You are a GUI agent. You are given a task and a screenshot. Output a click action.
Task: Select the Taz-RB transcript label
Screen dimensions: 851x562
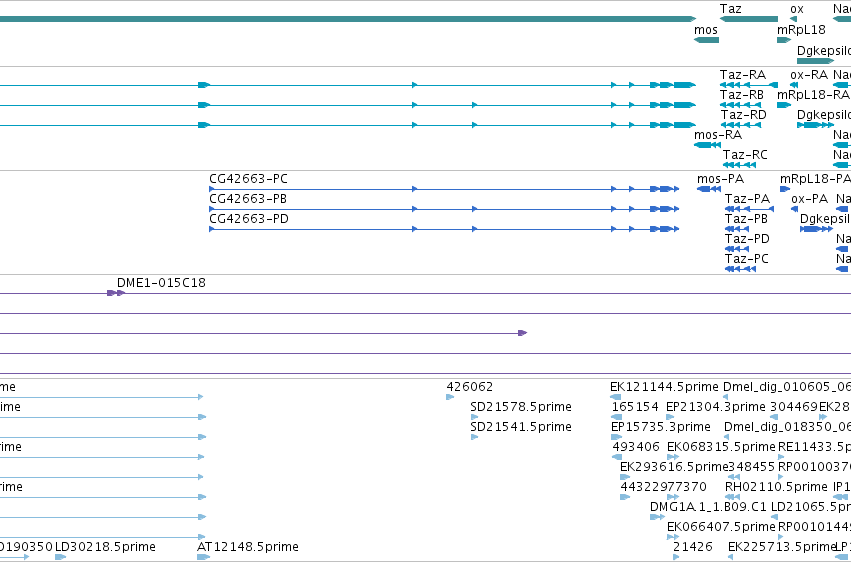pos(741,95)
